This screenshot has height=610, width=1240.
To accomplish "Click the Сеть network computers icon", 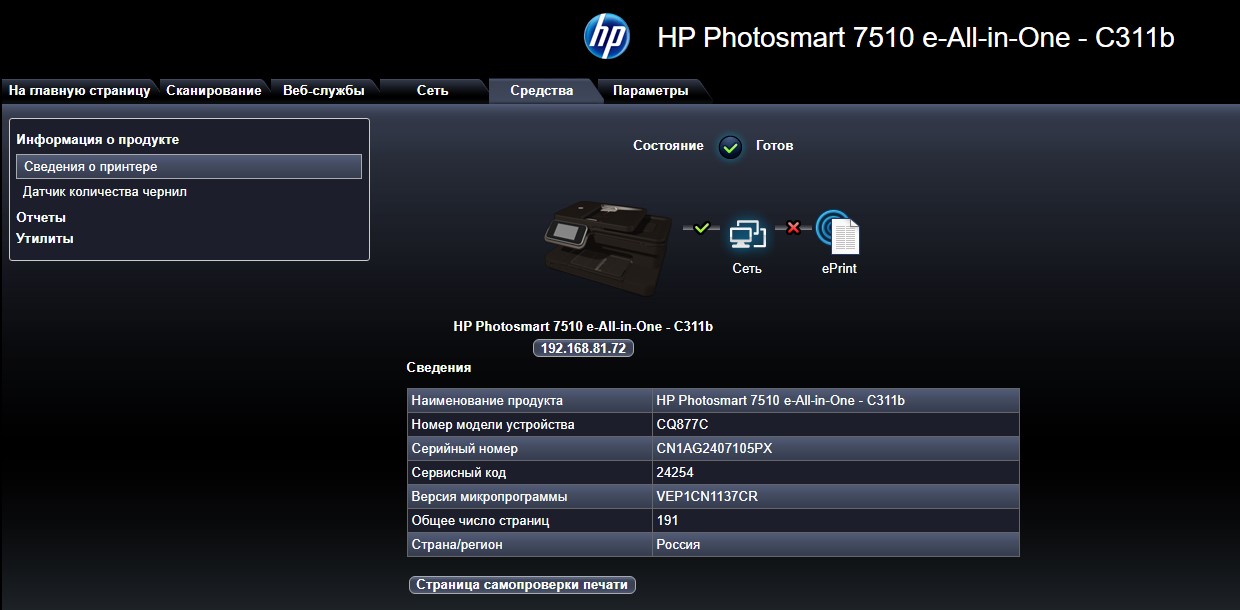I will 747,234.
